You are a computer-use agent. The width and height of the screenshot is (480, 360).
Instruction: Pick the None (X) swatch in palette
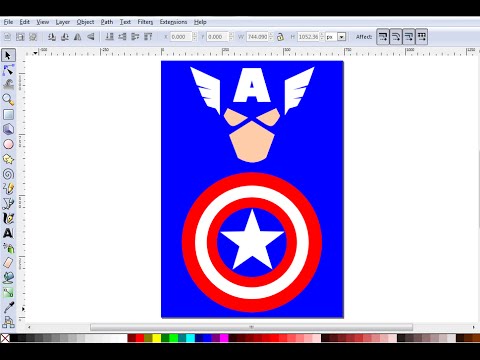5,338
